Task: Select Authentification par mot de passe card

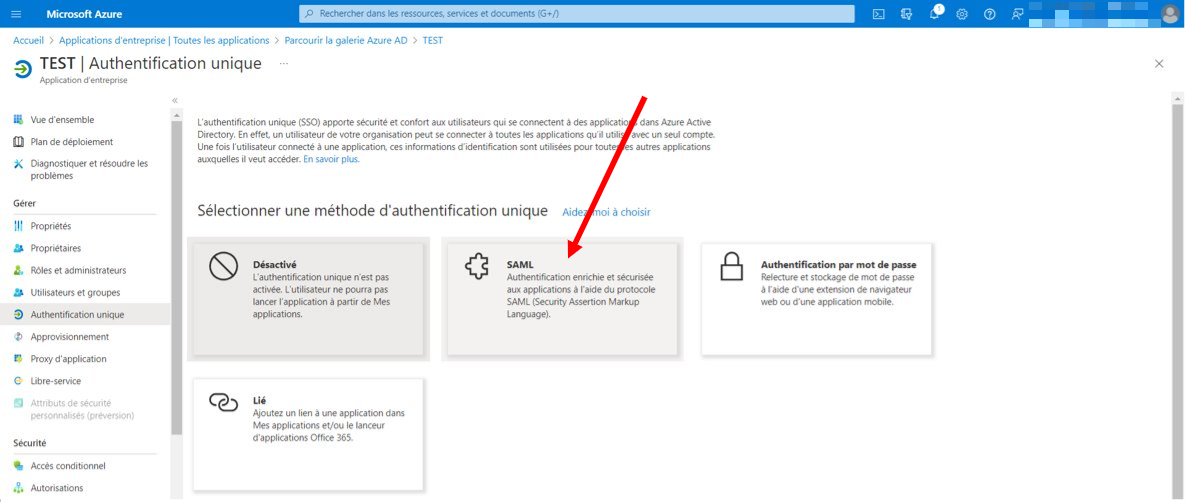Action: (x=816, y=299)
